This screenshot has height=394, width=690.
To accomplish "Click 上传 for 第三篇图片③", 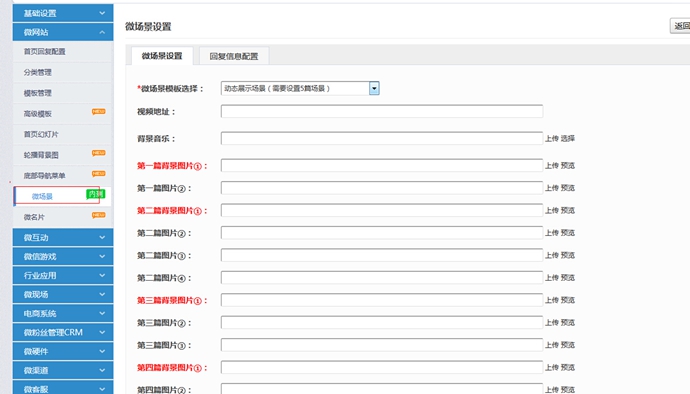I will click(552, 345).
